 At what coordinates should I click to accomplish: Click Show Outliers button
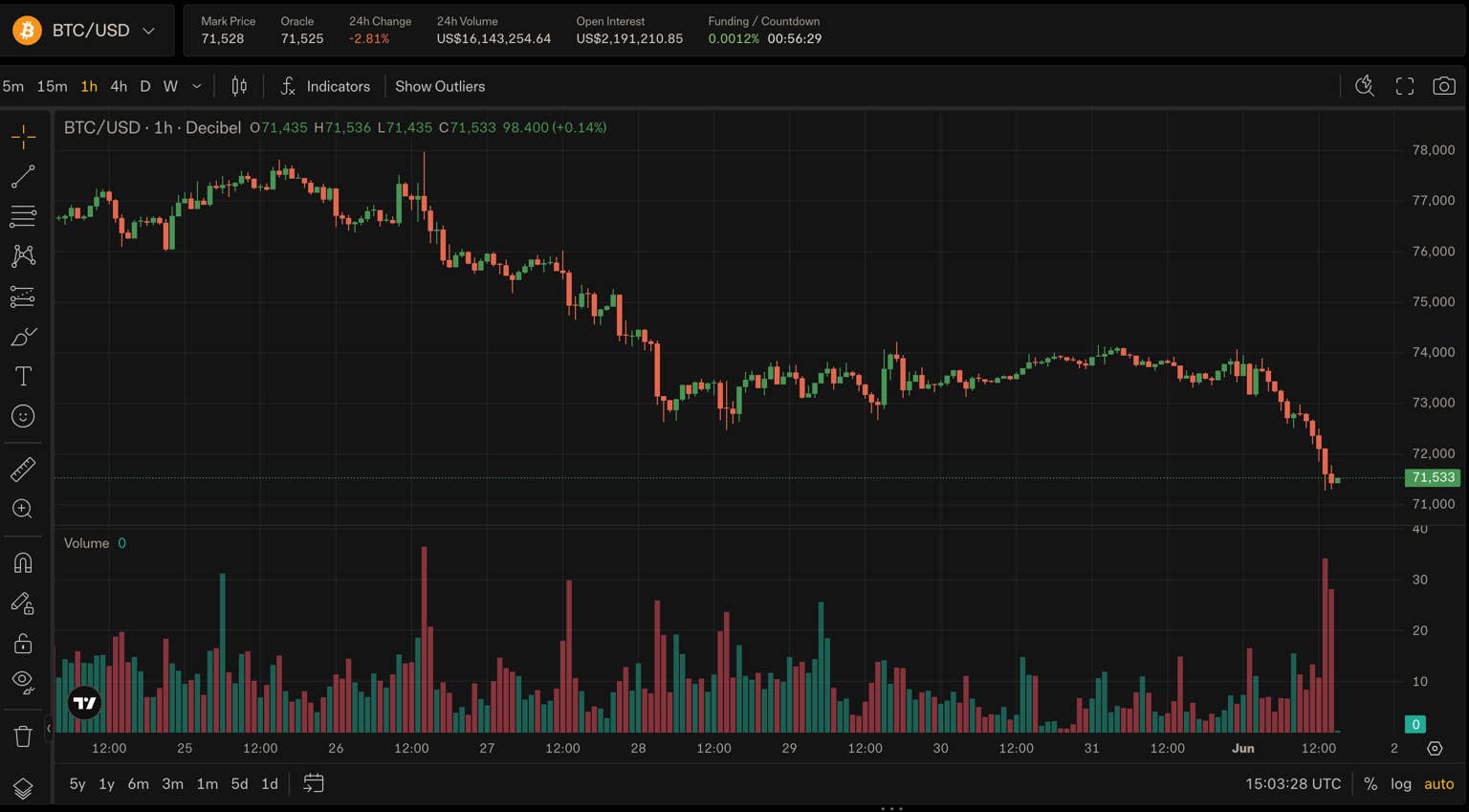pyautogui.click(x=440, y=86)
